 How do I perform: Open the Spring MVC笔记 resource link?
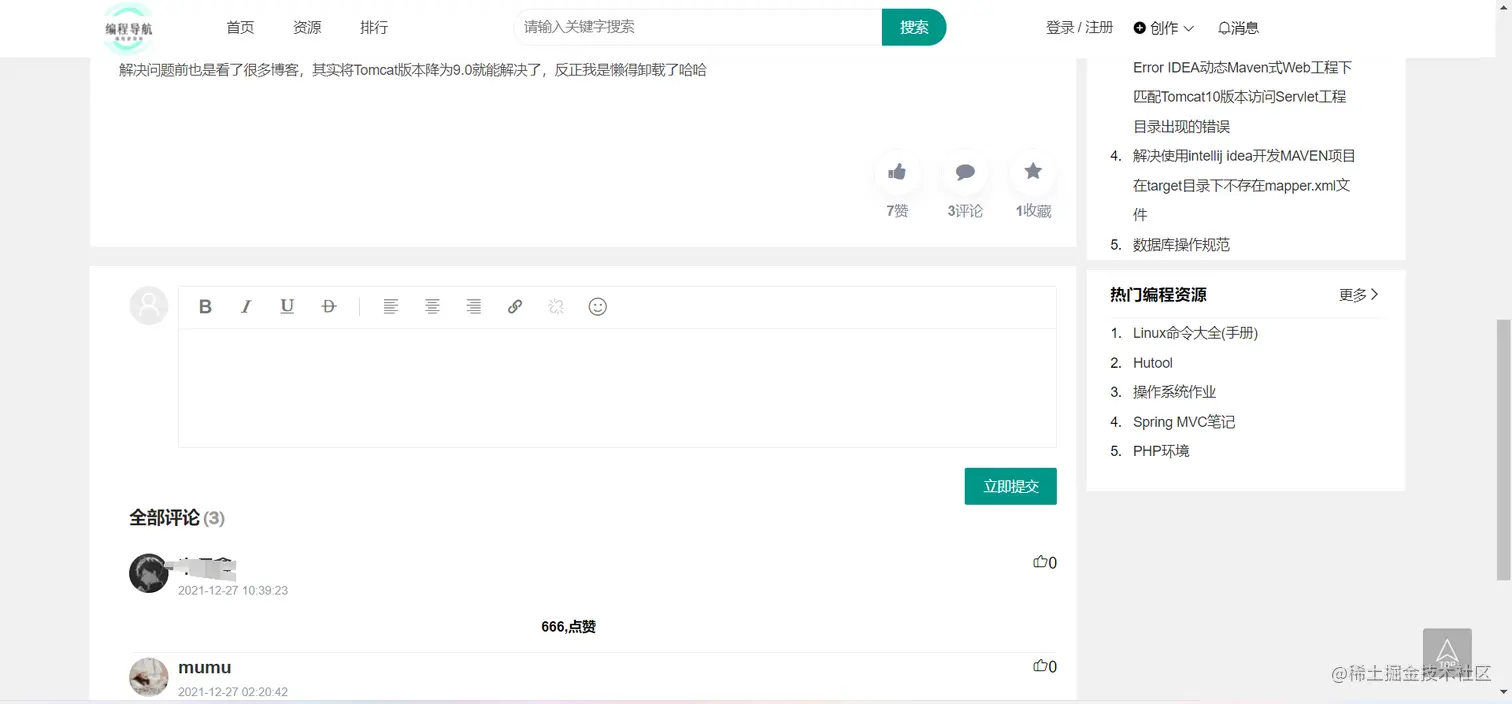pyautogui.click(x=1184, y=422)
